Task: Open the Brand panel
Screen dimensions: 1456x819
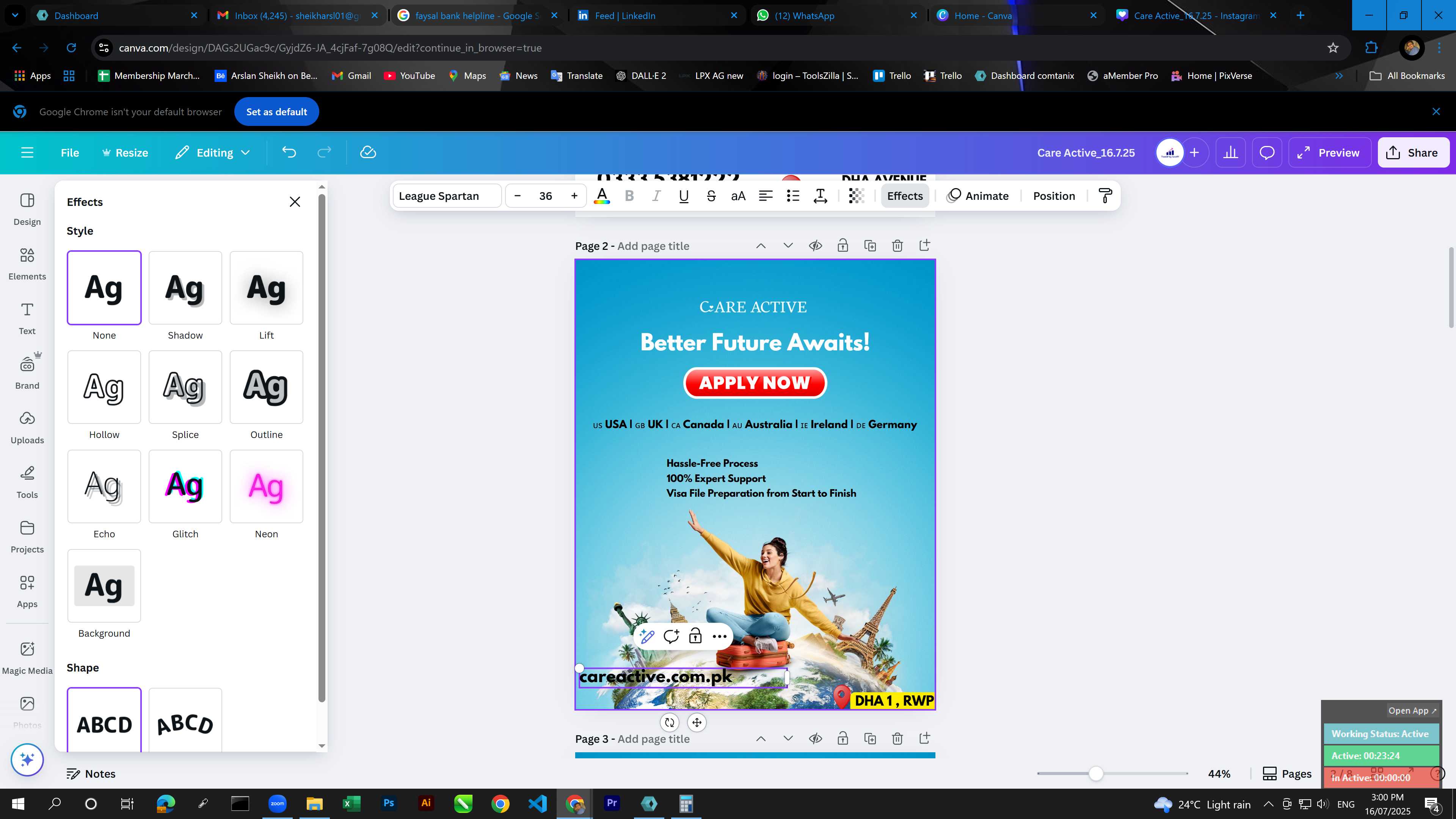Action: tap(27, 373)
